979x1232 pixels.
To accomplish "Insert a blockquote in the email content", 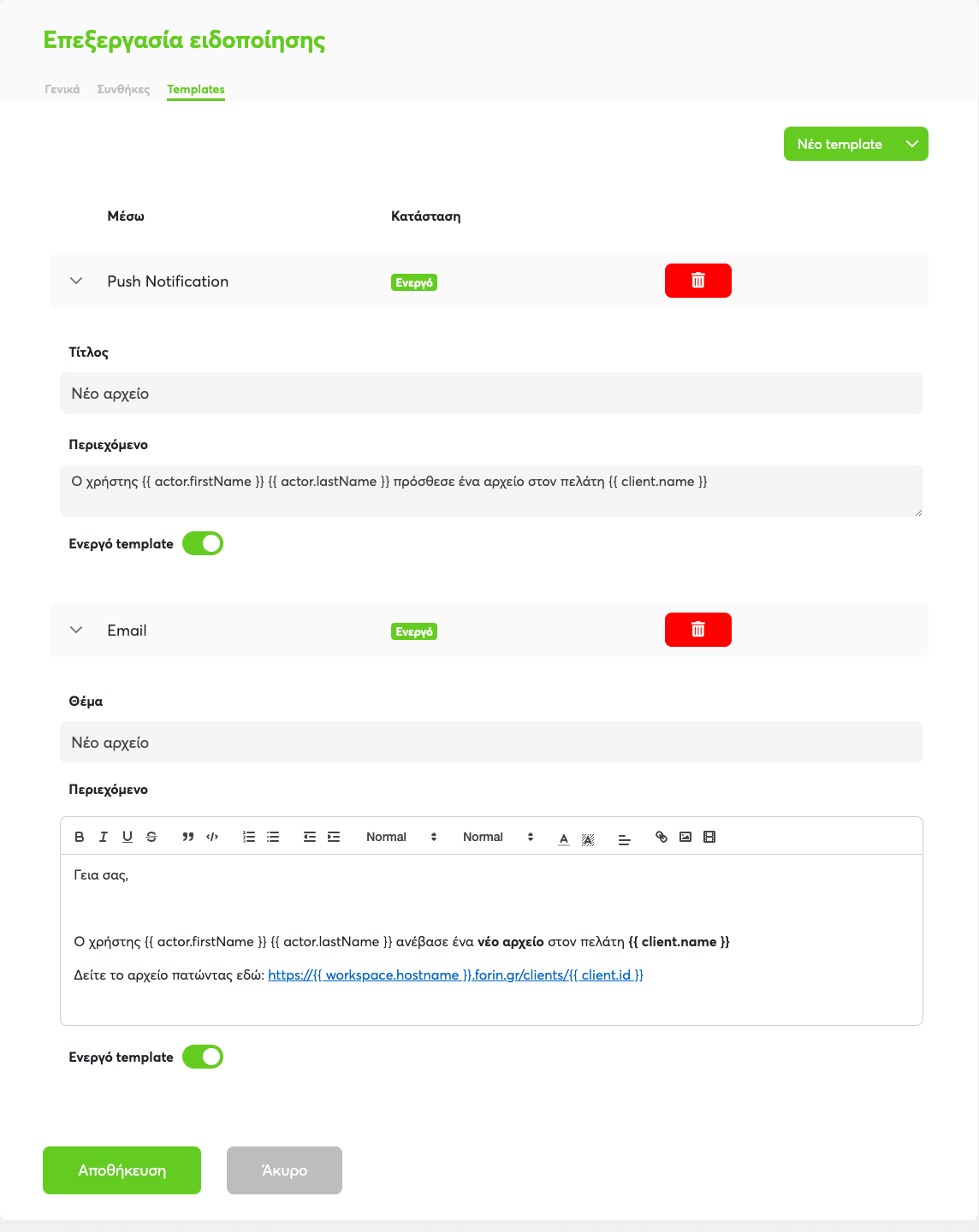I will point(188,837).
